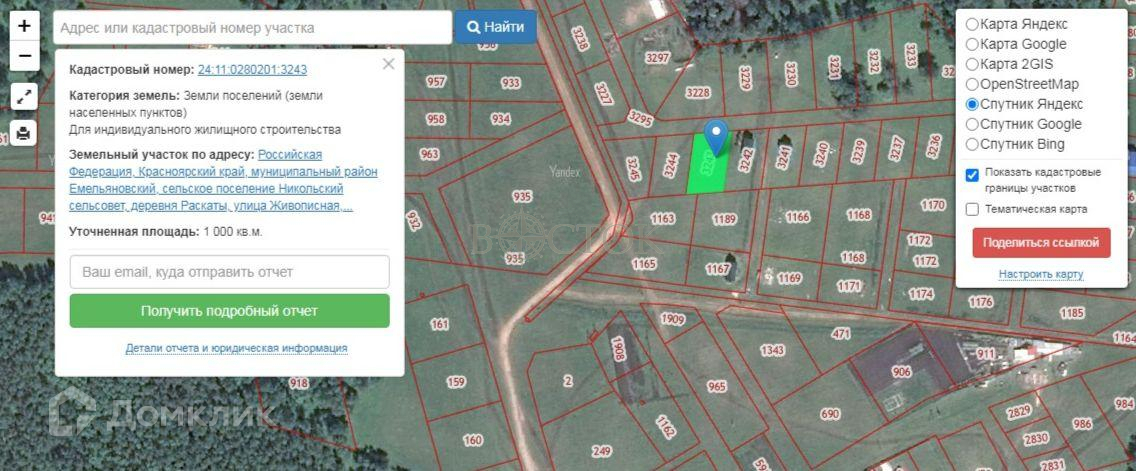Click the blue location pin marker
This screenshot has height=471, width=1136.
tap(717, 138)
